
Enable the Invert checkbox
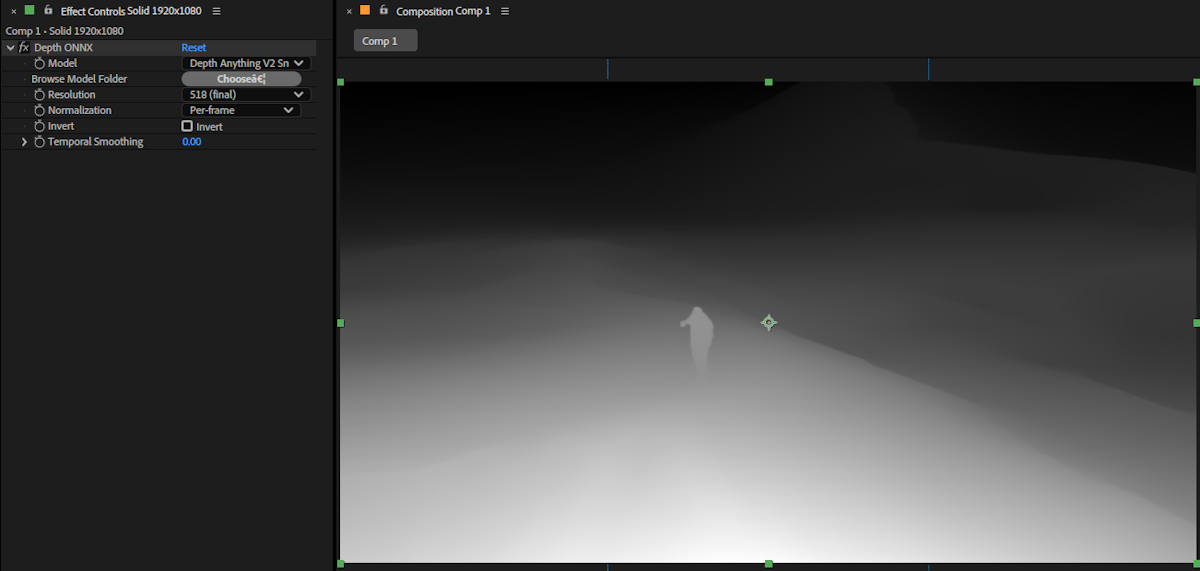tap(187, 127)
